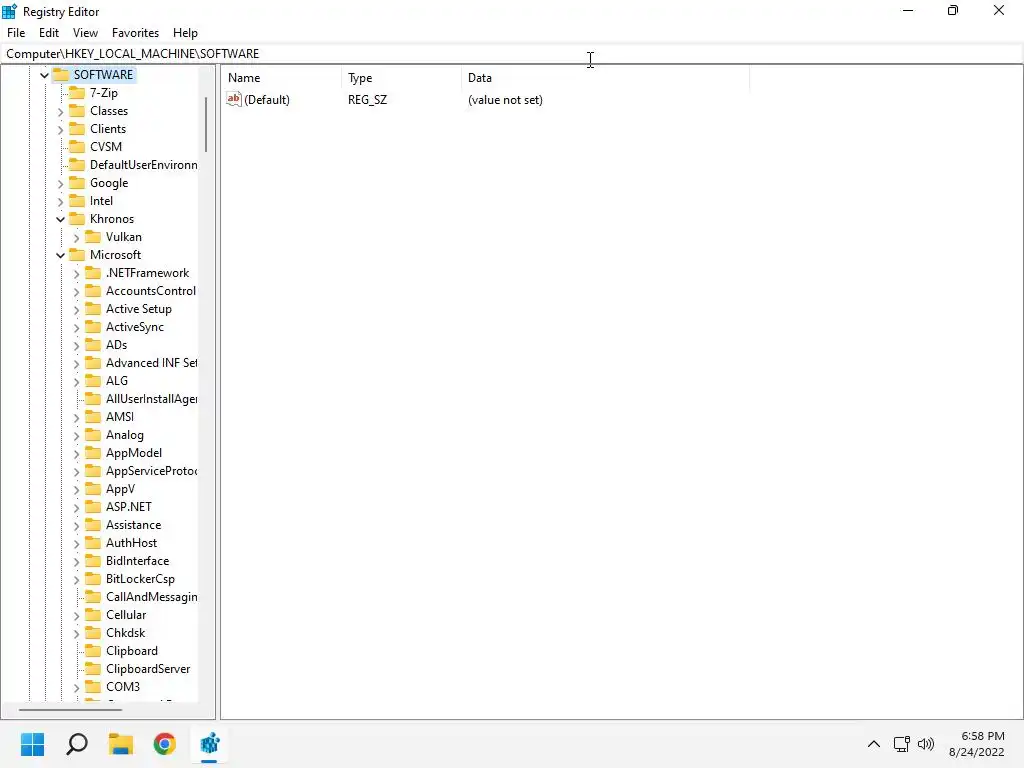Open the Help menu

click(185, 33)
